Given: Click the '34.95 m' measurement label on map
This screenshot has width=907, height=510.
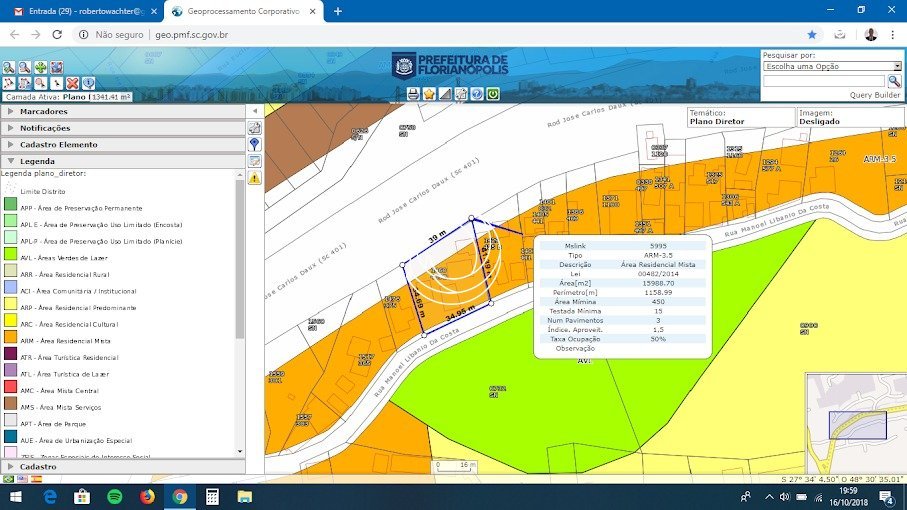Looking at the screenshot, I should pos(460,314).
